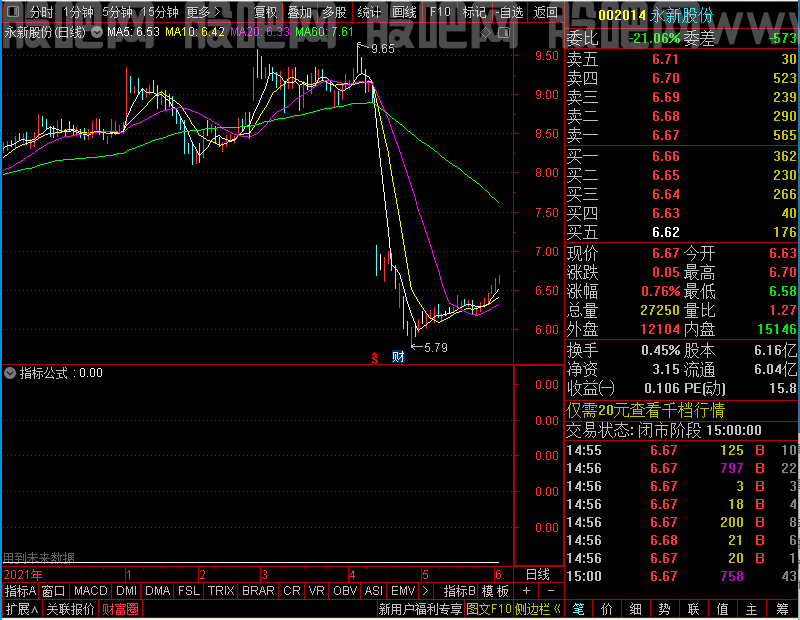Select the ASI indicator

(x=374, y=591)
